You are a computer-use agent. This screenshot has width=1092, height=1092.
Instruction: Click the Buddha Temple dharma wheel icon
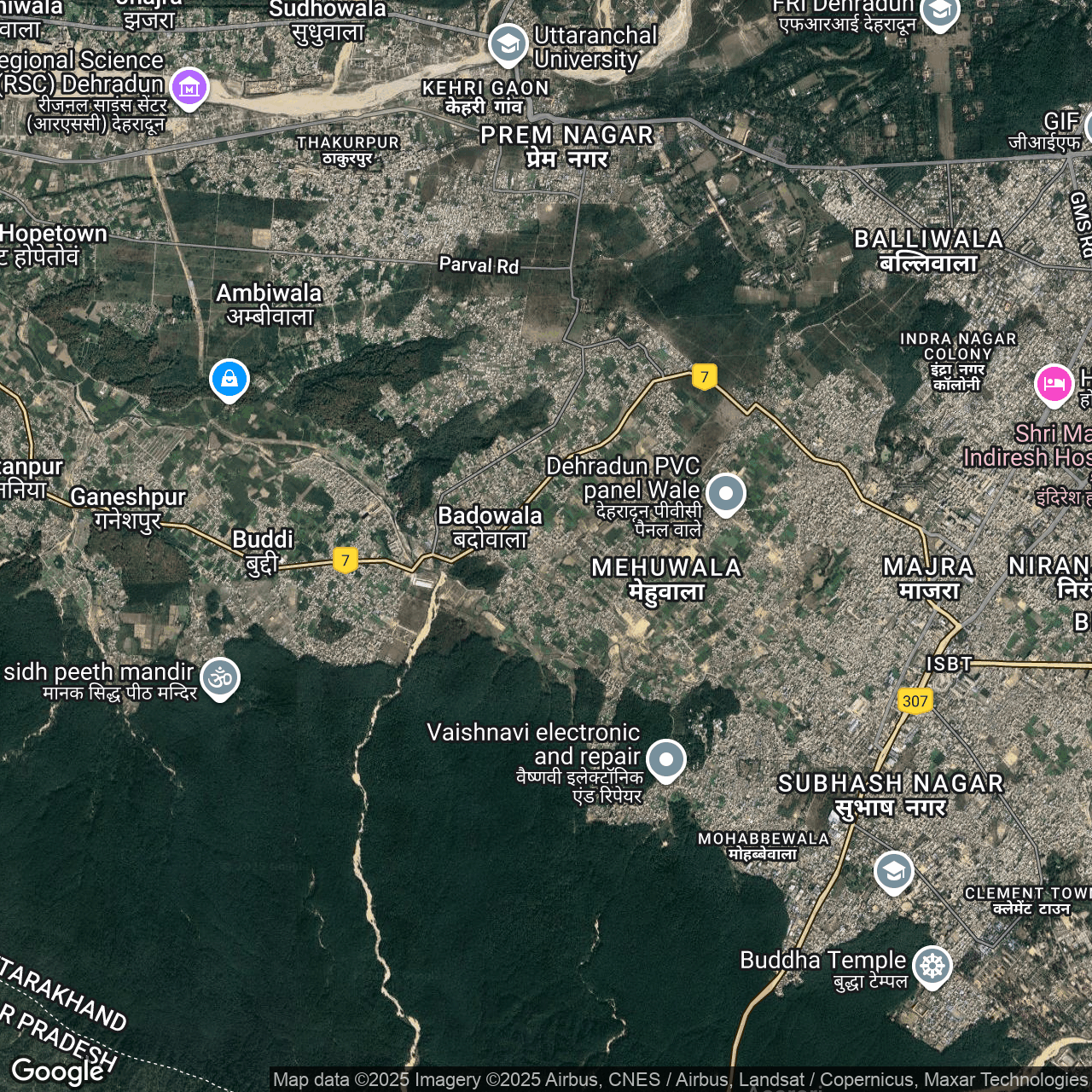click(932, 966)
